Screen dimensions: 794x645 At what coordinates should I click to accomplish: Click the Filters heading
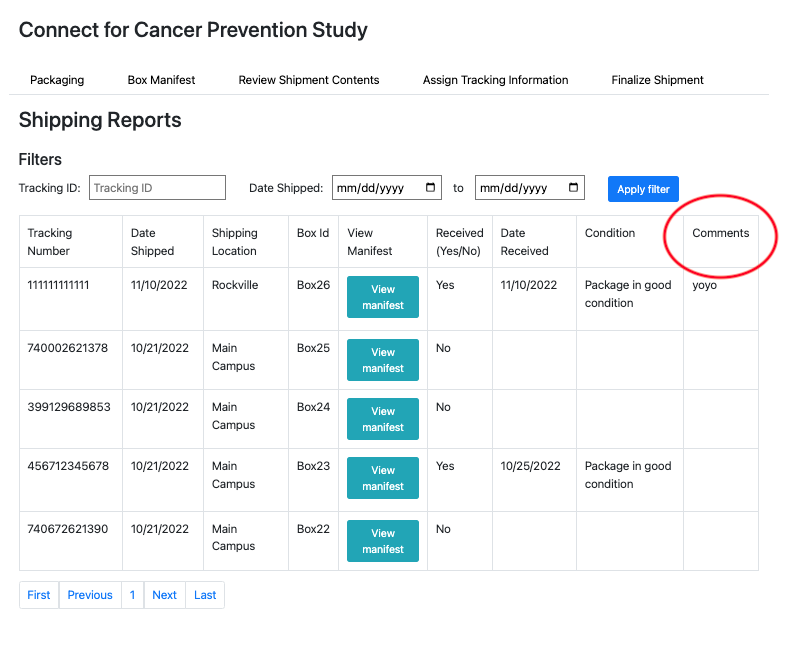(40, 159)
